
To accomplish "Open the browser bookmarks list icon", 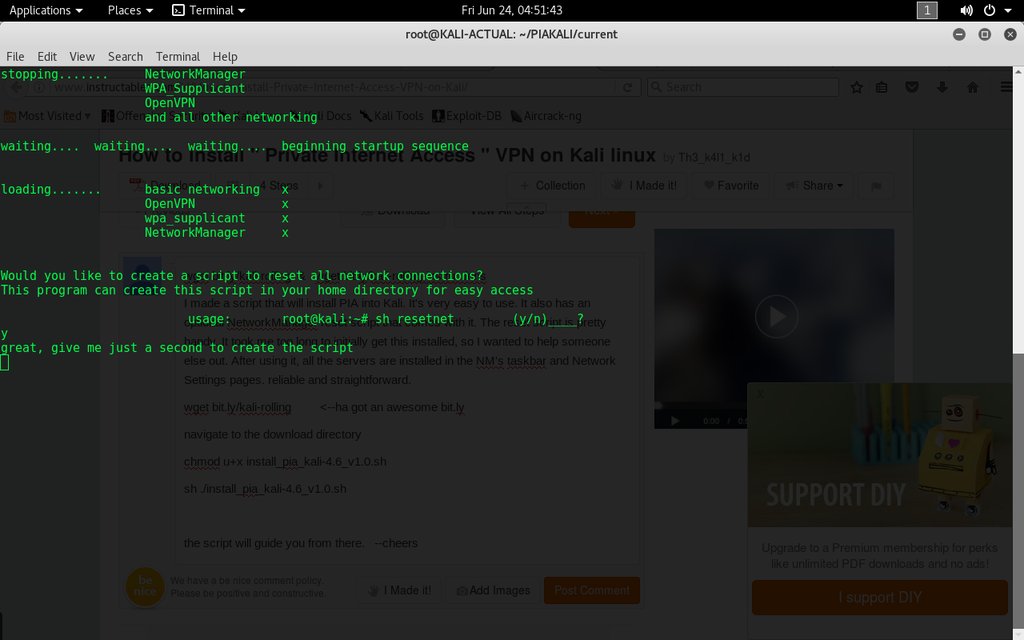I will 882,88.
